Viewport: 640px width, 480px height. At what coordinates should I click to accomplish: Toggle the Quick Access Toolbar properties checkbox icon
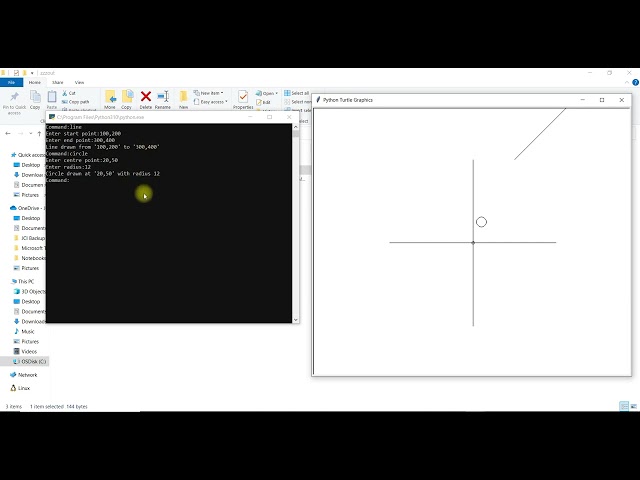pyautogui.click(x=16, y=73)
